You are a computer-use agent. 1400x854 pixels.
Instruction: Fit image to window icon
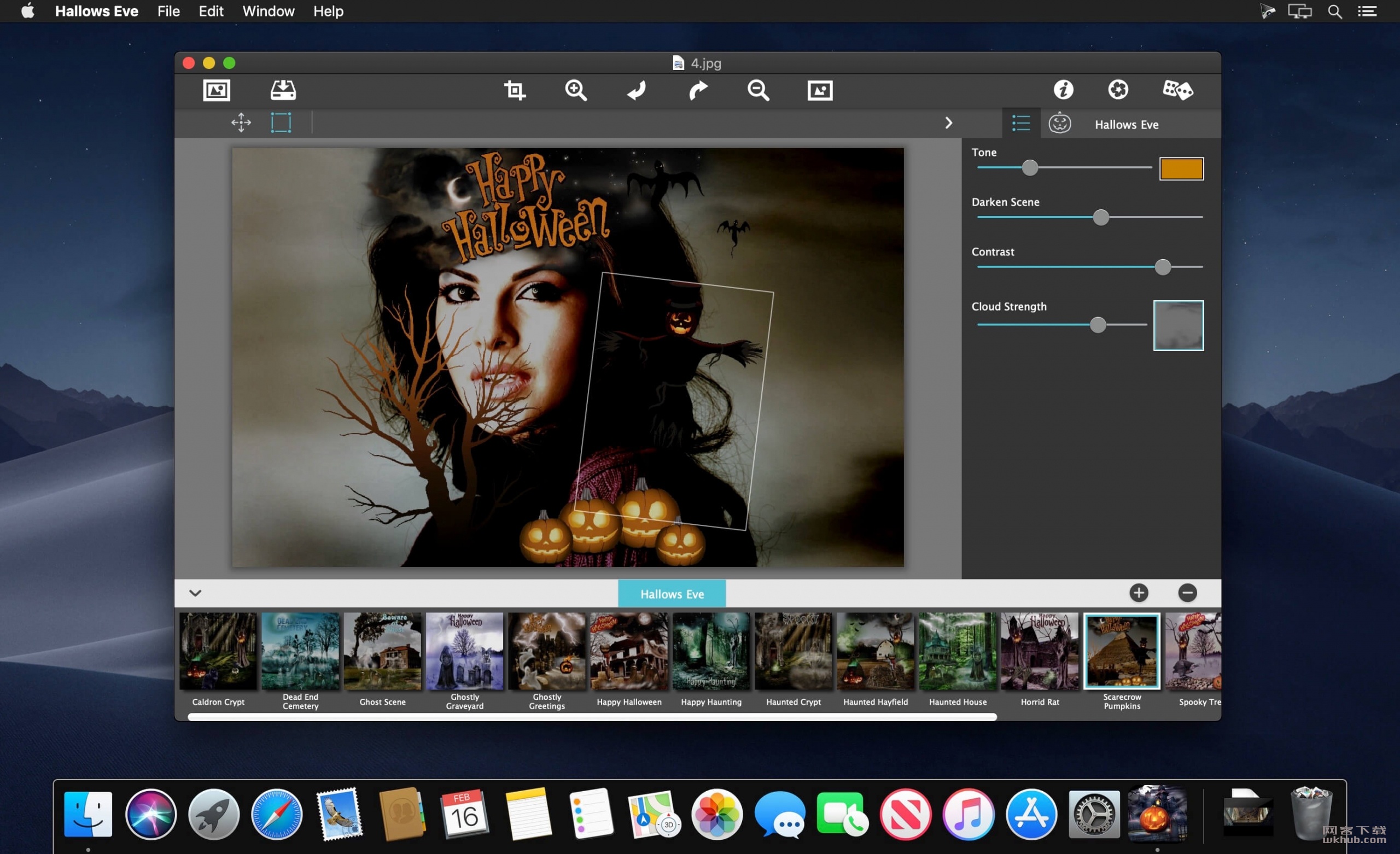point(820,90)
